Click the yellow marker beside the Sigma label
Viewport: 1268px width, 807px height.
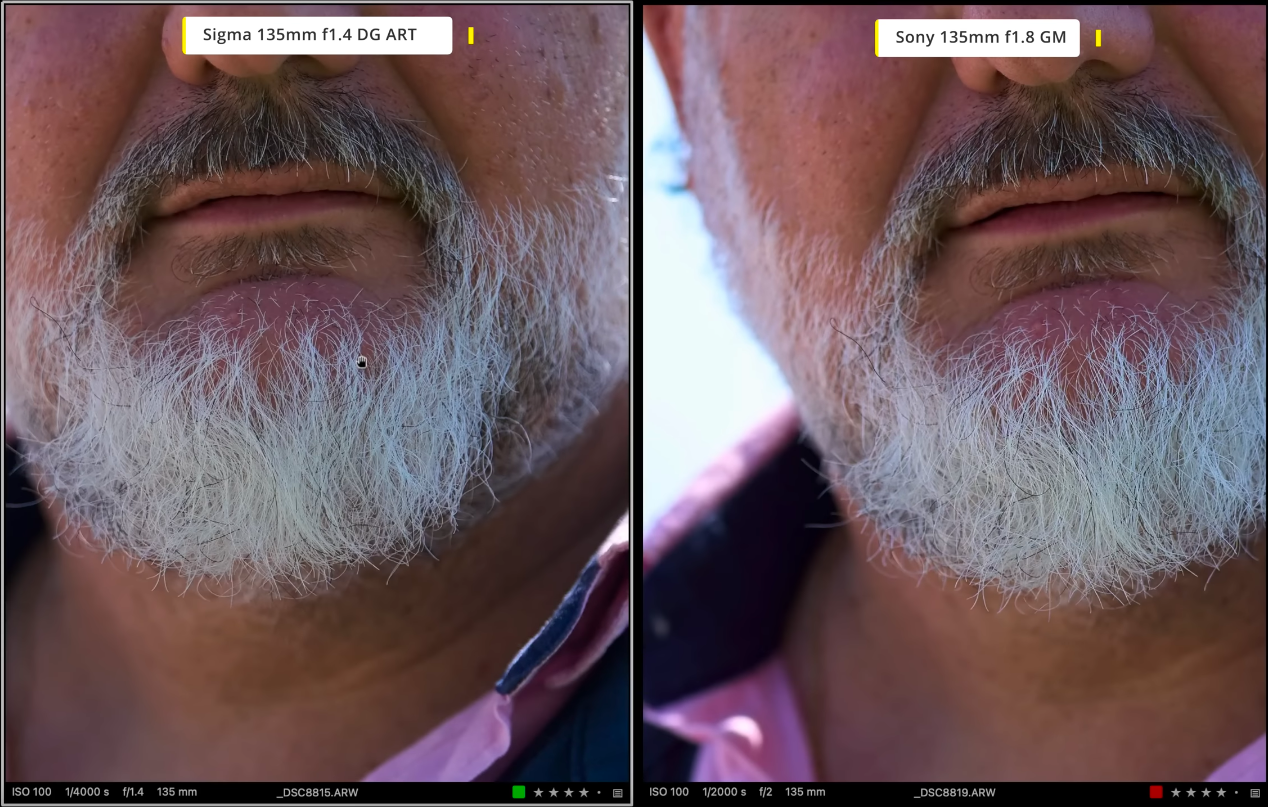[471, 36]
